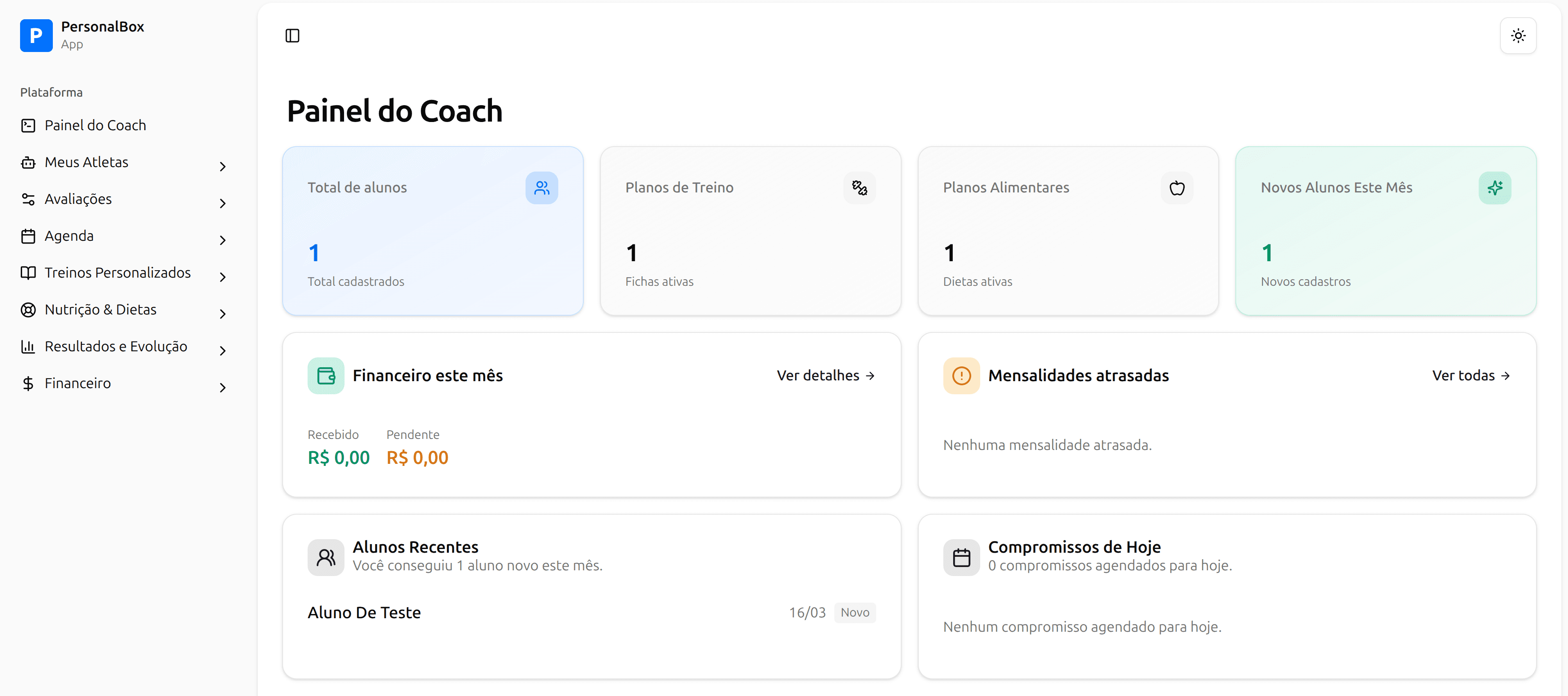This screenshot has width=1568, height=696.
Task: Click the apple icon on Planos Alimentares card
Action: coord(1176,188)
